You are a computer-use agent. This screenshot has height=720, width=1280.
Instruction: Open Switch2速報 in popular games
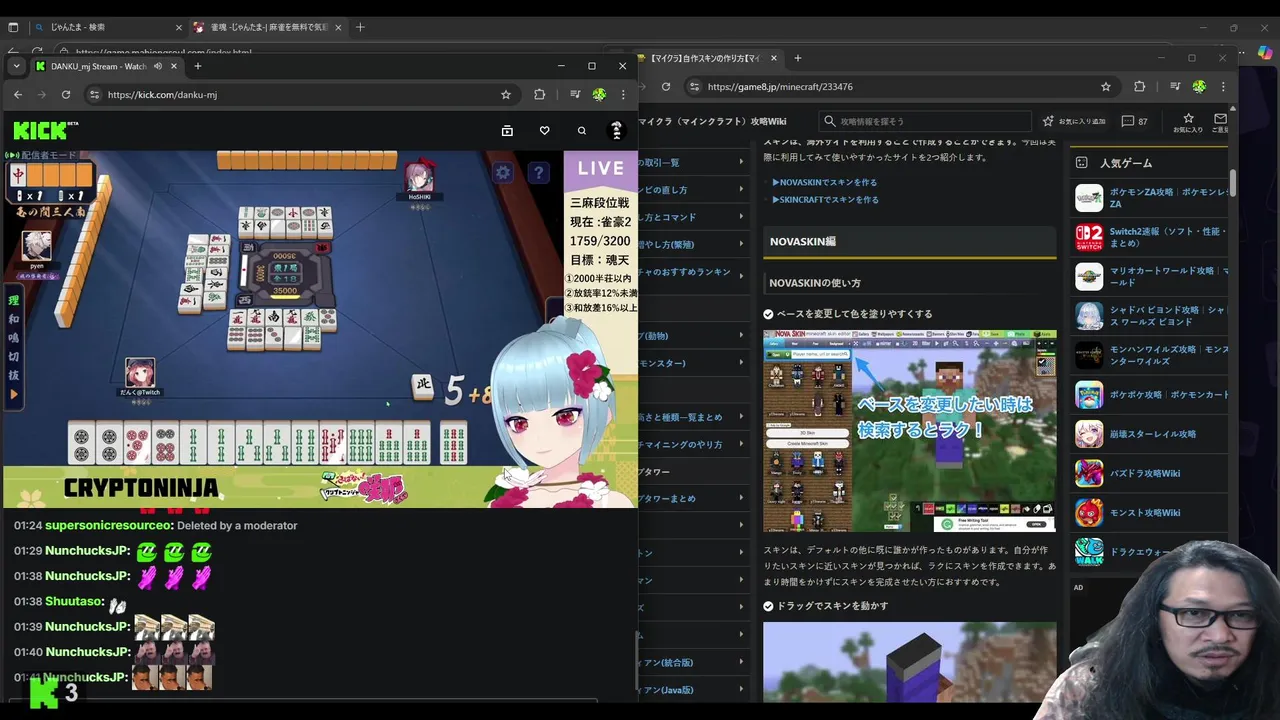(x=1151, y=237)
